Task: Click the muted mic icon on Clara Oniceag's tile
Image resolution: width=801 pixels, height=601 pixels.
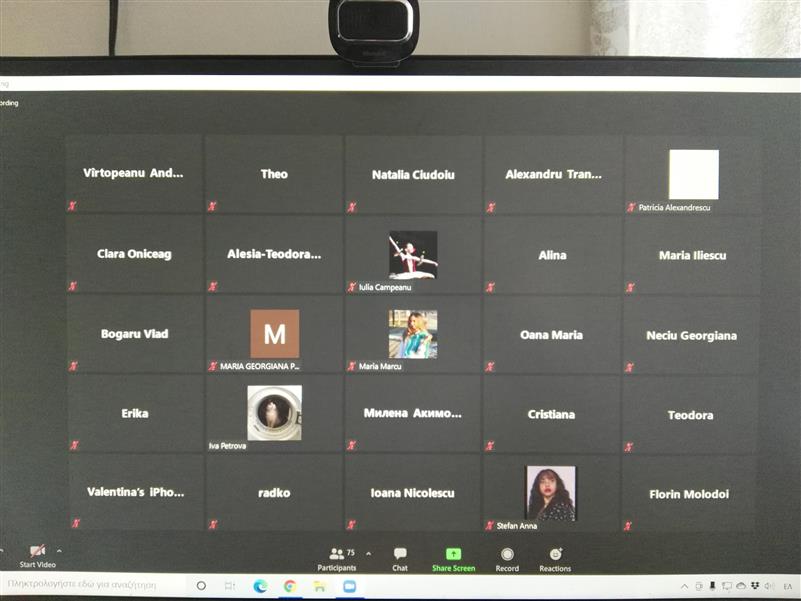Action: tap(73, 286)
